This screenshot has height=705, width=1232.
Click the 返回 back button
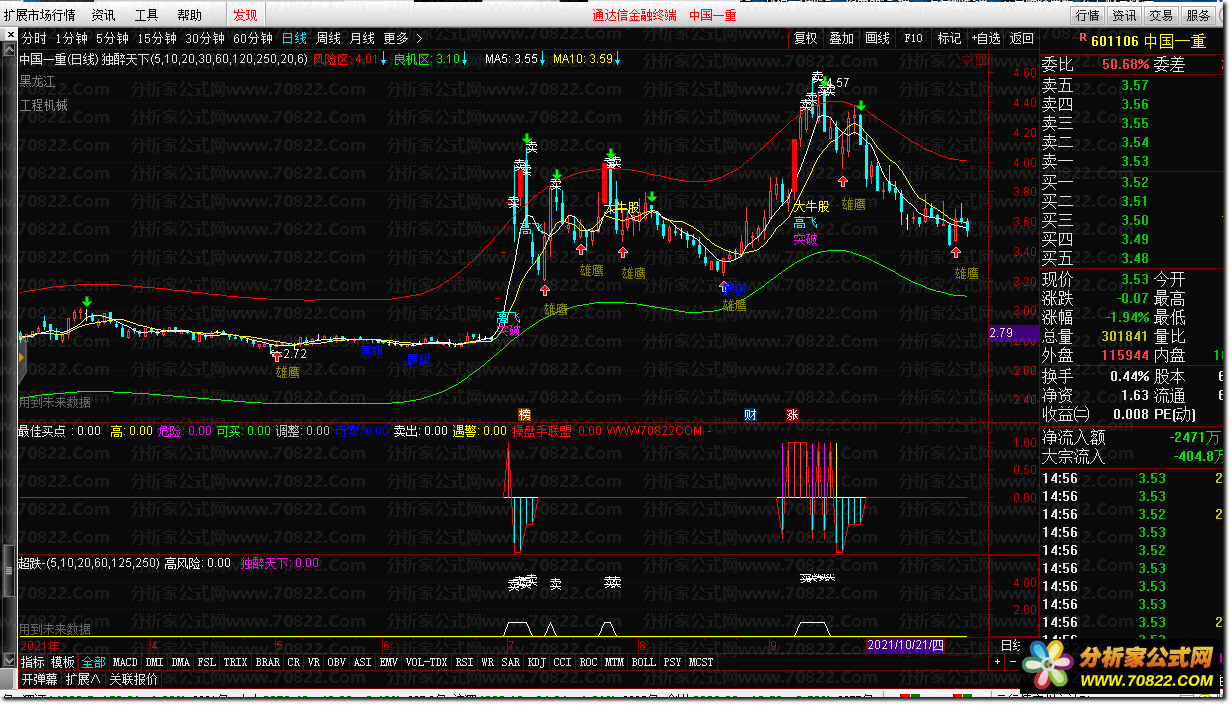[x=1022, y=39]
